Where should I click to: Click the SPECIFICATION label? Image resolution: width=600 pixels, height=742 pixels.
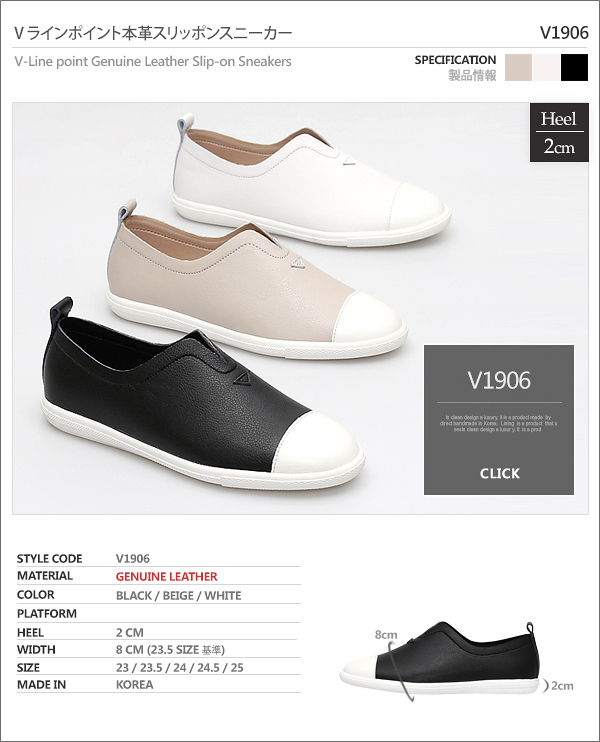click(x=455, y=60)
